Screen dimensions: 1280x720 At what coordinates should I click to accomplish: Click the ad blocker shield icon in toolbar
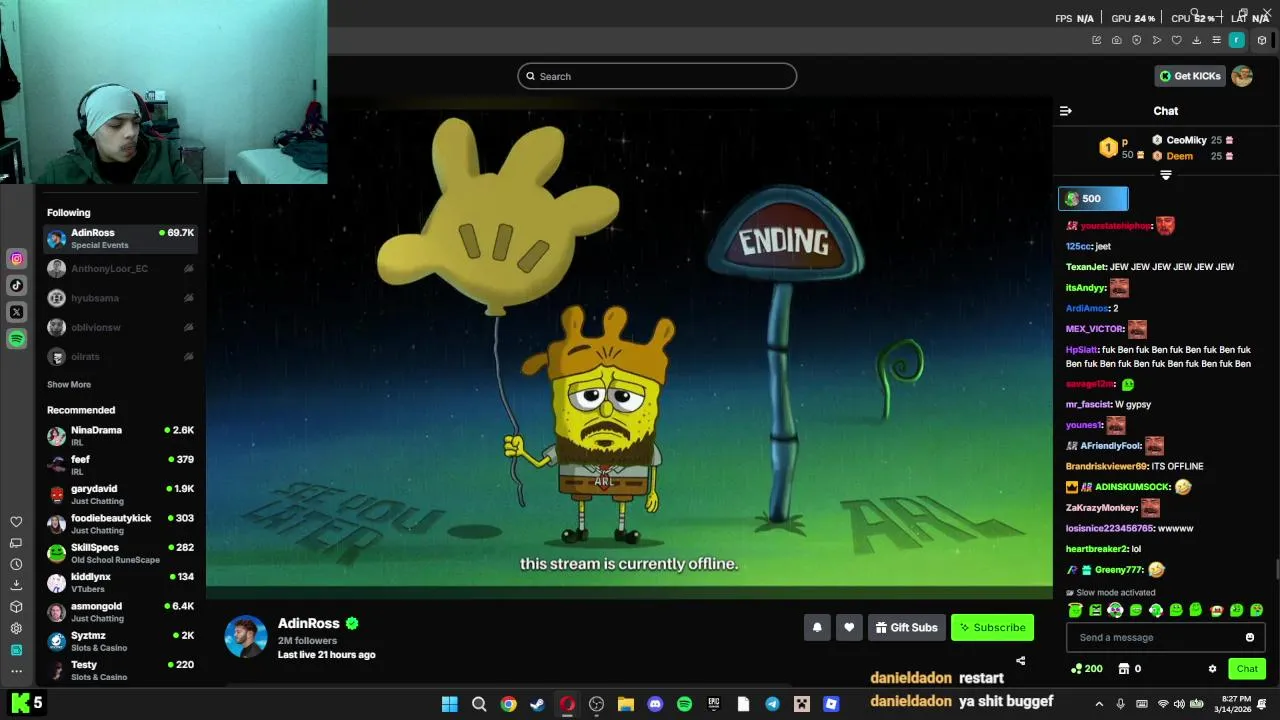[1137, 40]
